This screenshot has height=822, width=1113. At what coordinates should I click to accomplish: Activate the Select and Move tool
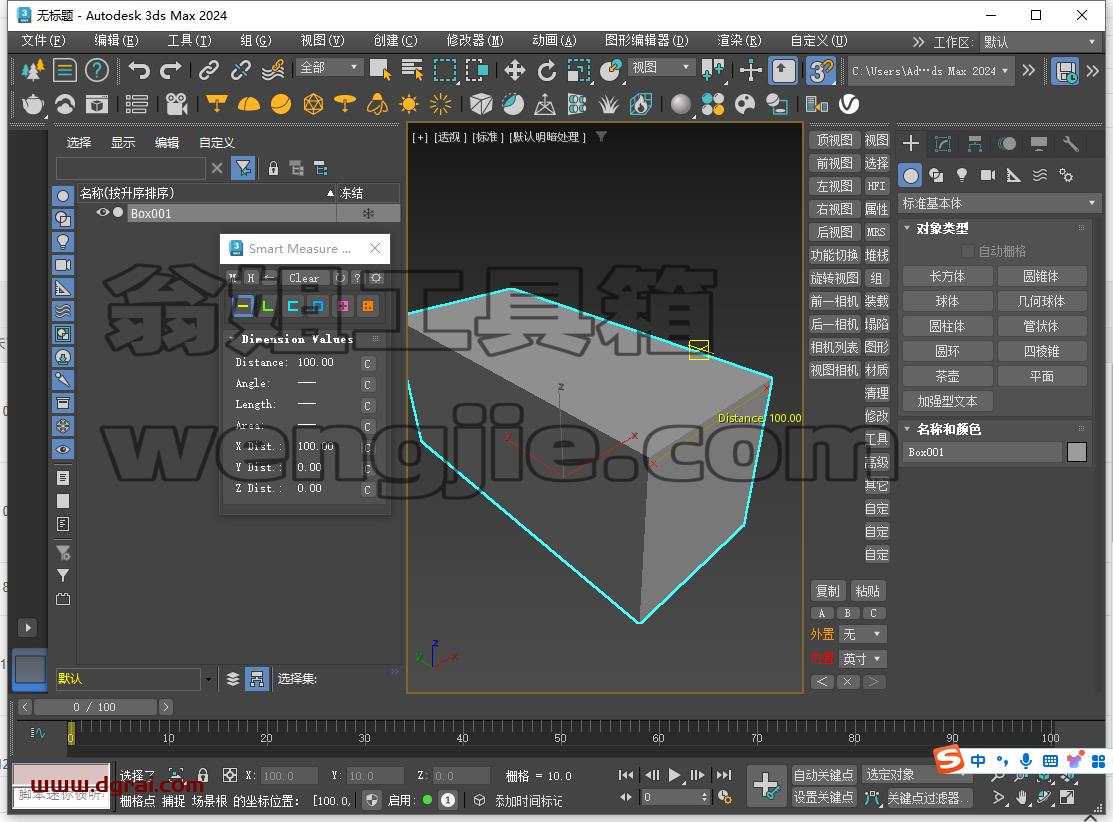pos(514,70)
